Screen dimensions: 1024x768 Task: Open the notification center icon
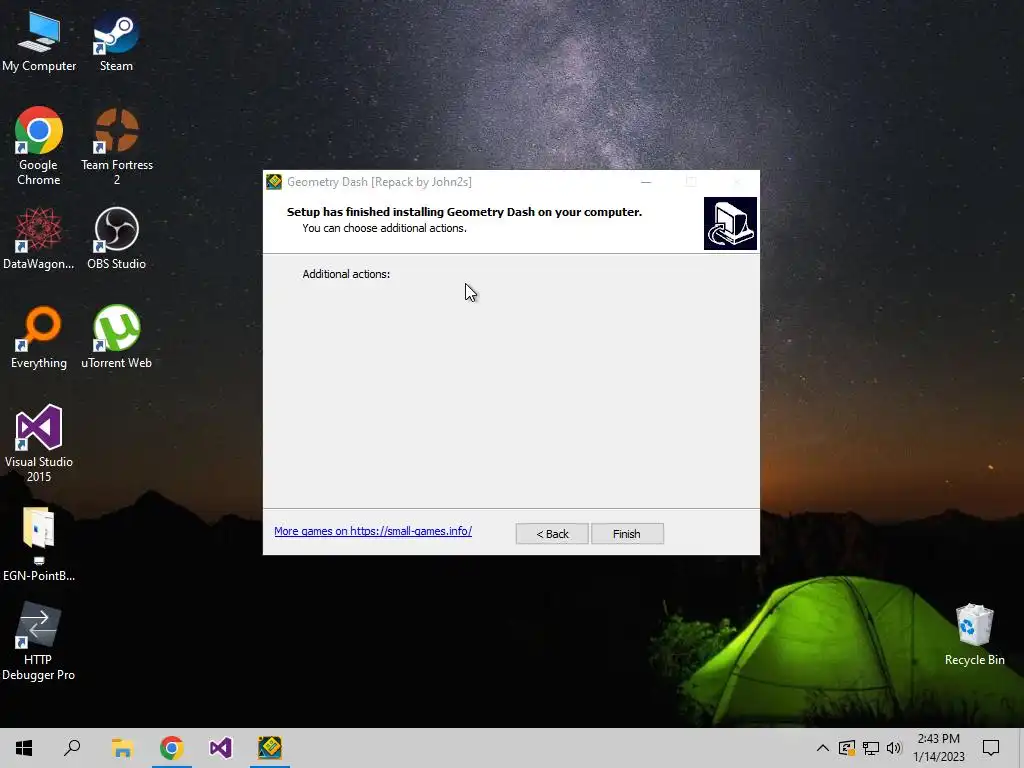[991, 748]
